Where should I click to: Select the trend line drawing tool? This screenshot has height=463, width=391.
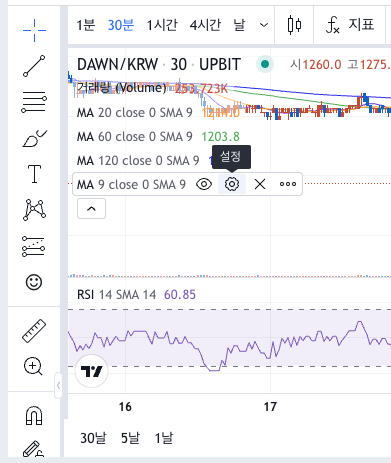tap(34, 66)
